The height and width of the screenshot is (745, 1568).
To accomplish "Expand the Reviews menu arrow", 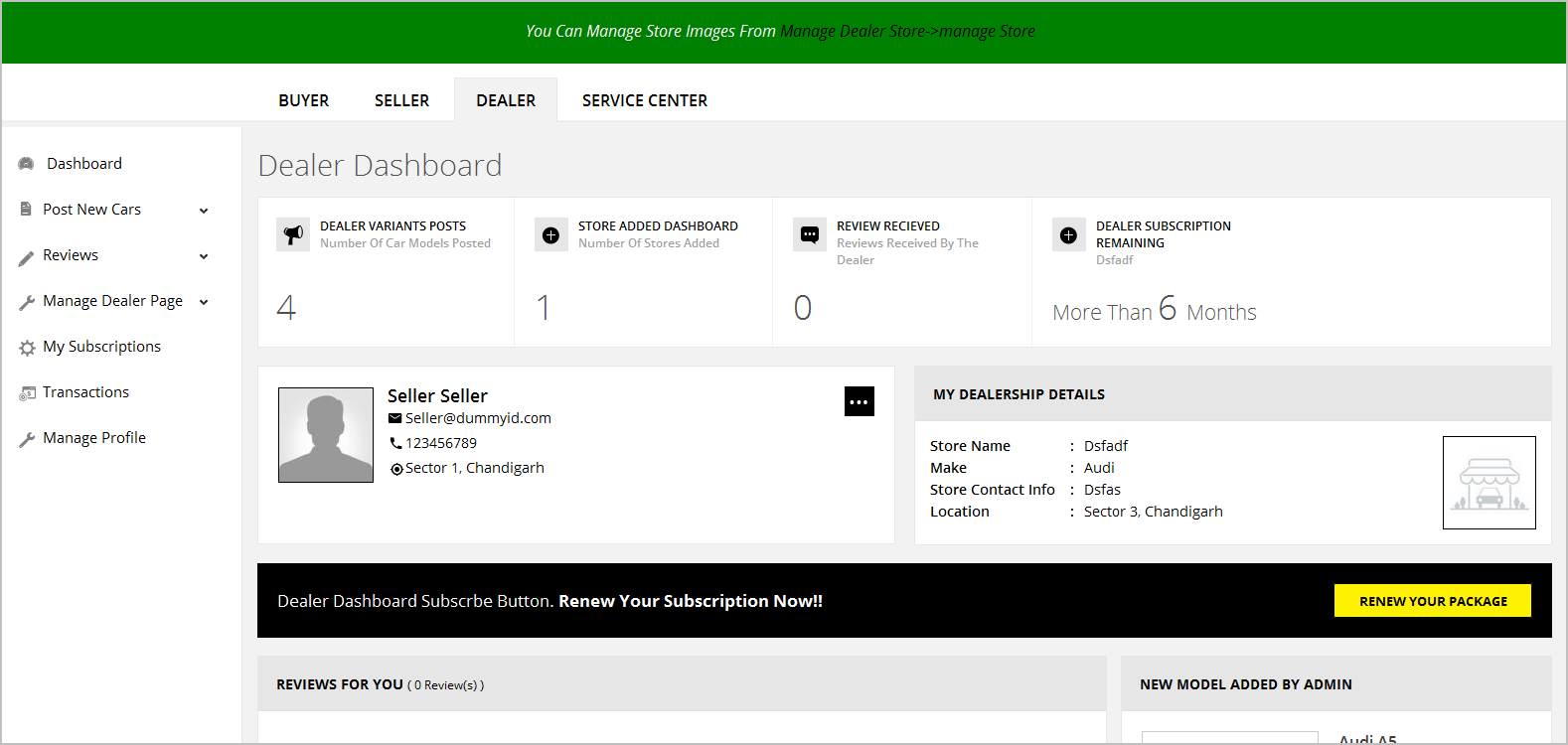I will coord(204,256).
